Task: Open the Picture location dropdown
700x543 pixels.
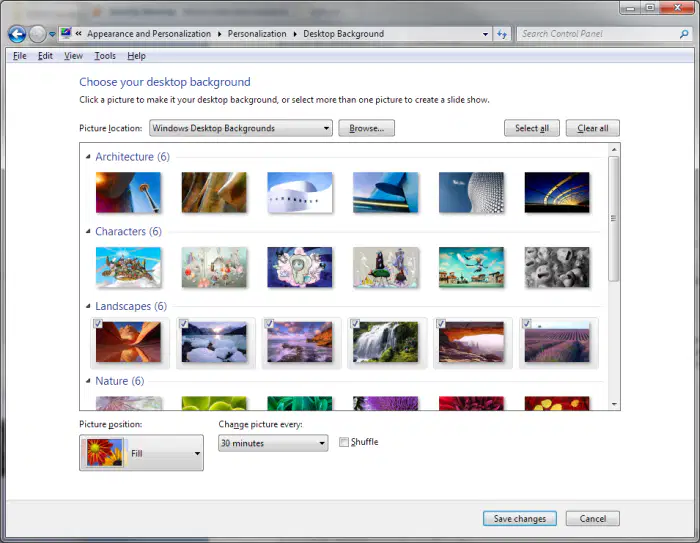Action: pos(241,128)
